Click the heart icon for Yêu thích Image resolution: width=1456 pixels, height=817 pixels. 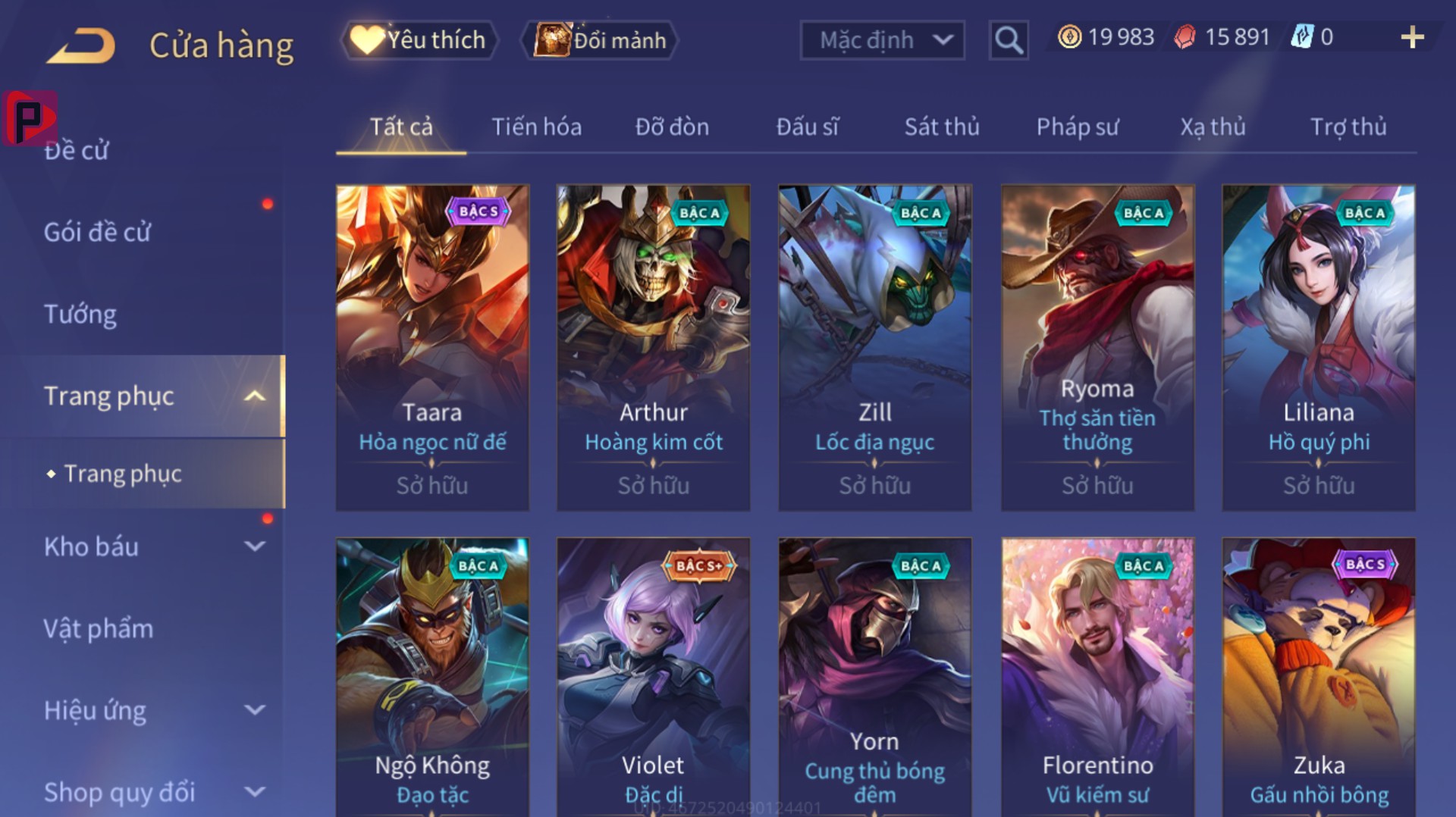click(367, 39)
